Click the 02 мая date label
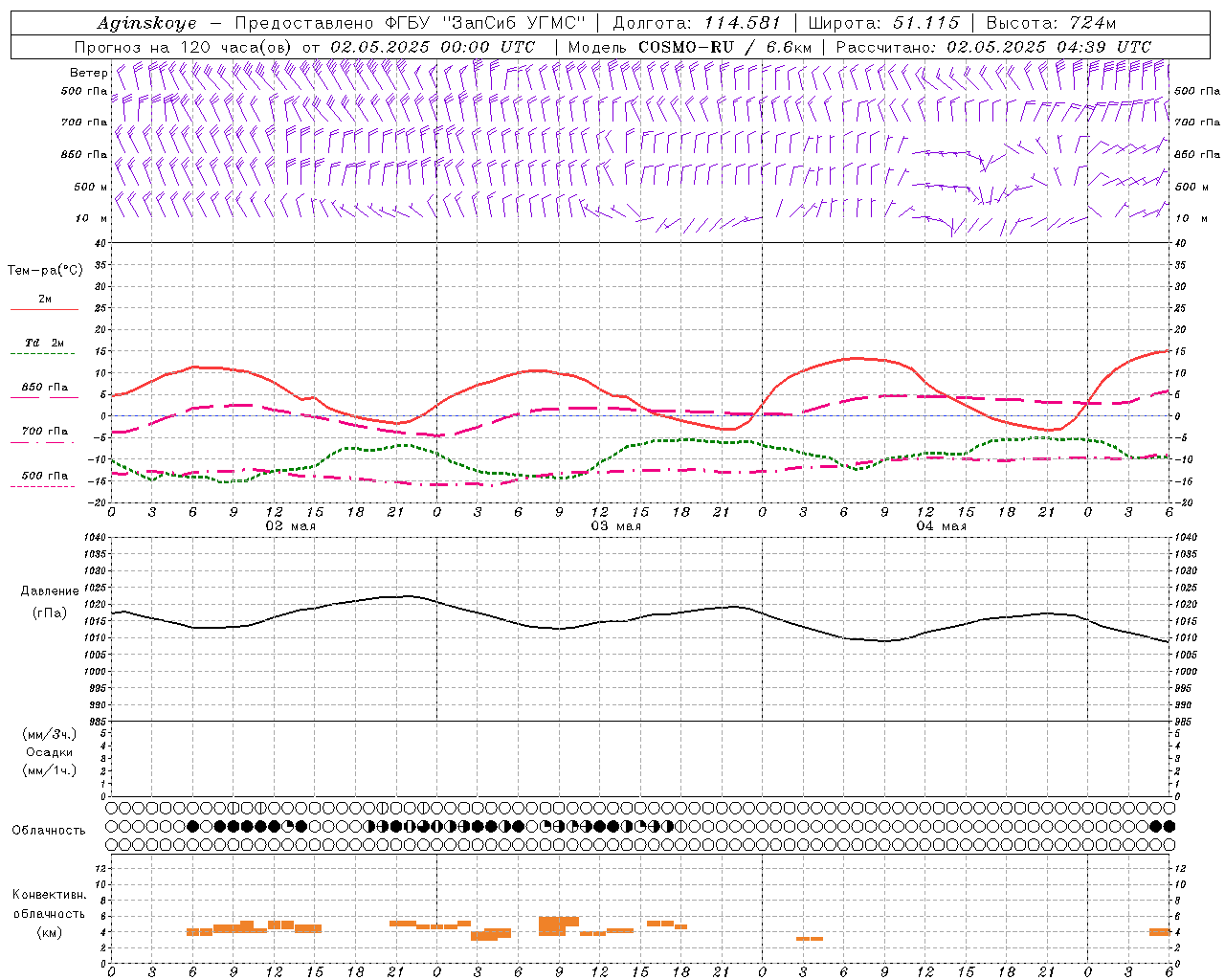 click(290, 526)
